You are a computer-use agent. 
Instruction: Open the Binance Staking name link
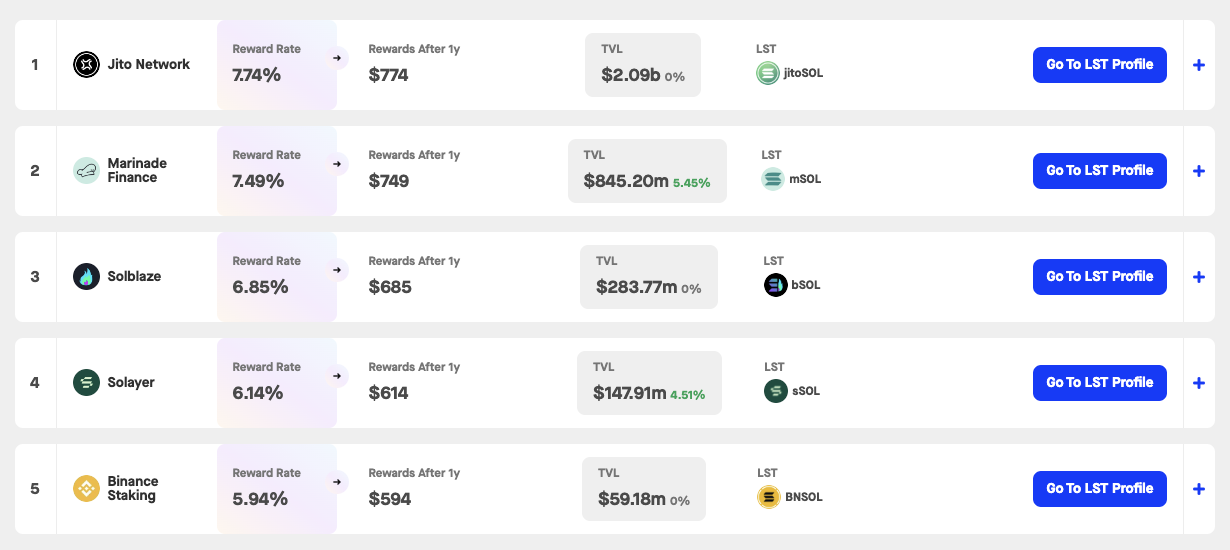(133, 489)
